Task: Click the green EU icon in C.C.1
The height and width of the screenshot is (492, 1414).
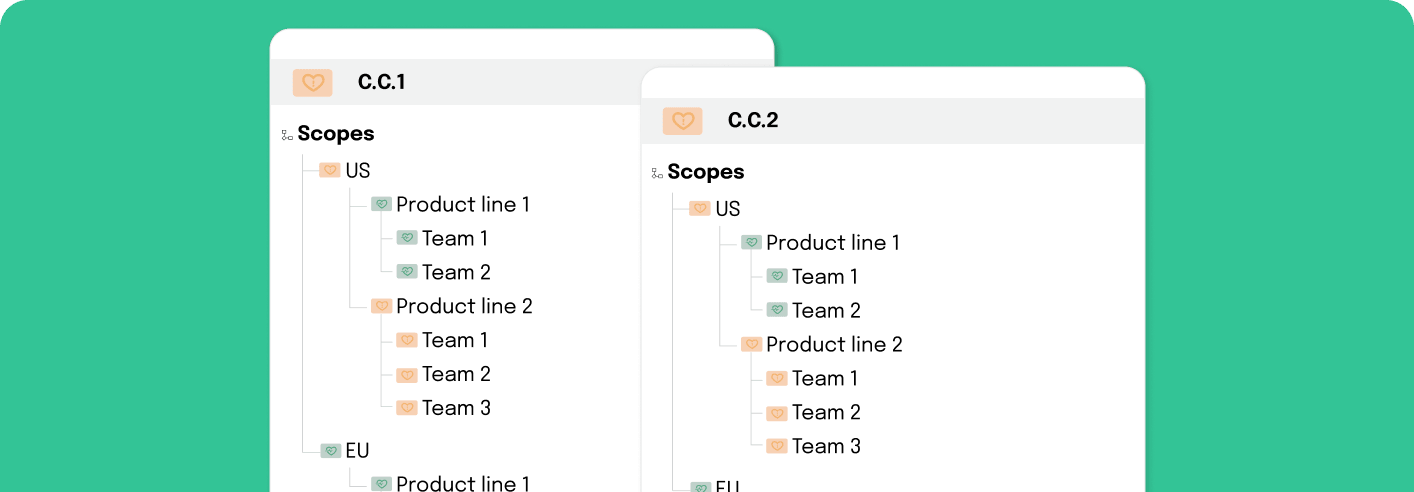Action: [x=330, y=451]
